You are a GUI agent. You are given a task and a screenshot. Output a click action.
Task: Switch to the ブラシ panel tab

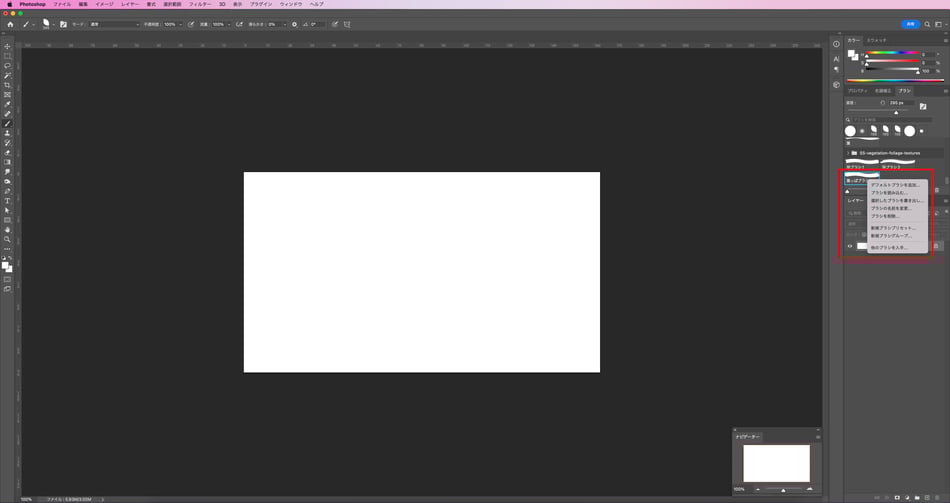pos(905,91)
